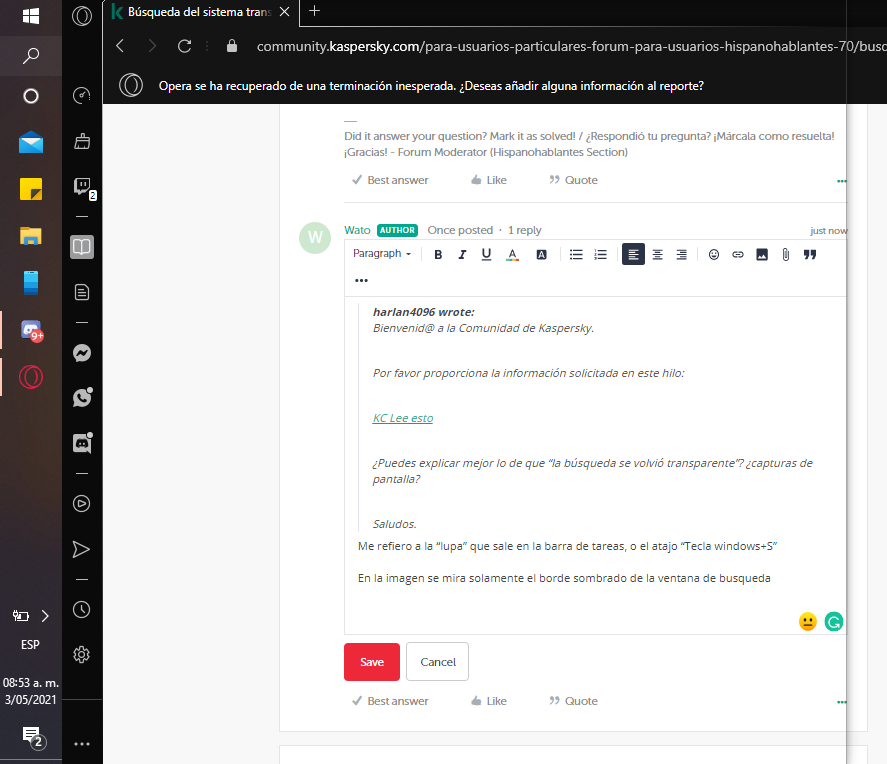Toggle bold formatting in editor toolbar
The image size is (887, 764).
[438, 254]
